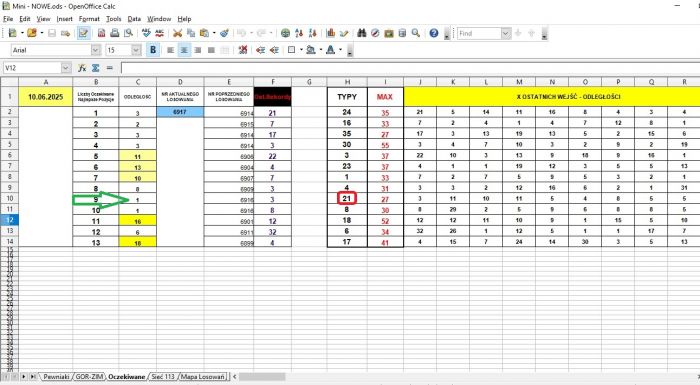Open the File menu
The image size is (700, 385).
(x=8, y=19)
